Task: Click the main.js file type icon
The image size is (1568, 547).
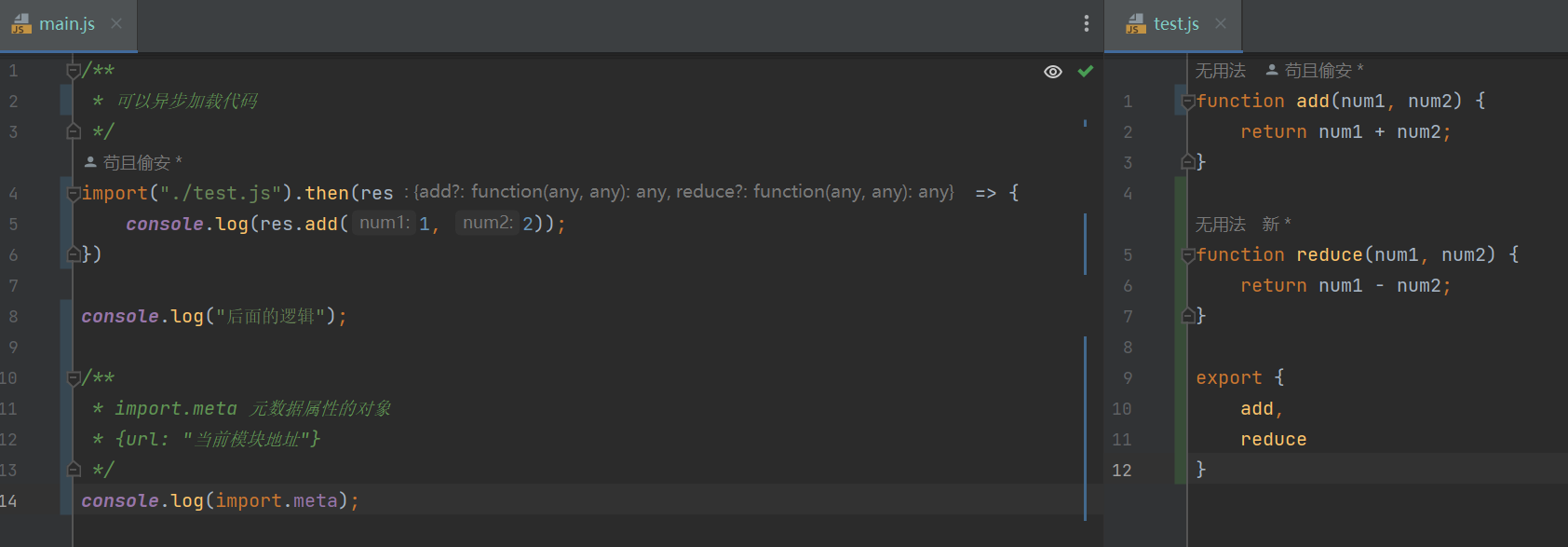Action: (x=21, y=24)
